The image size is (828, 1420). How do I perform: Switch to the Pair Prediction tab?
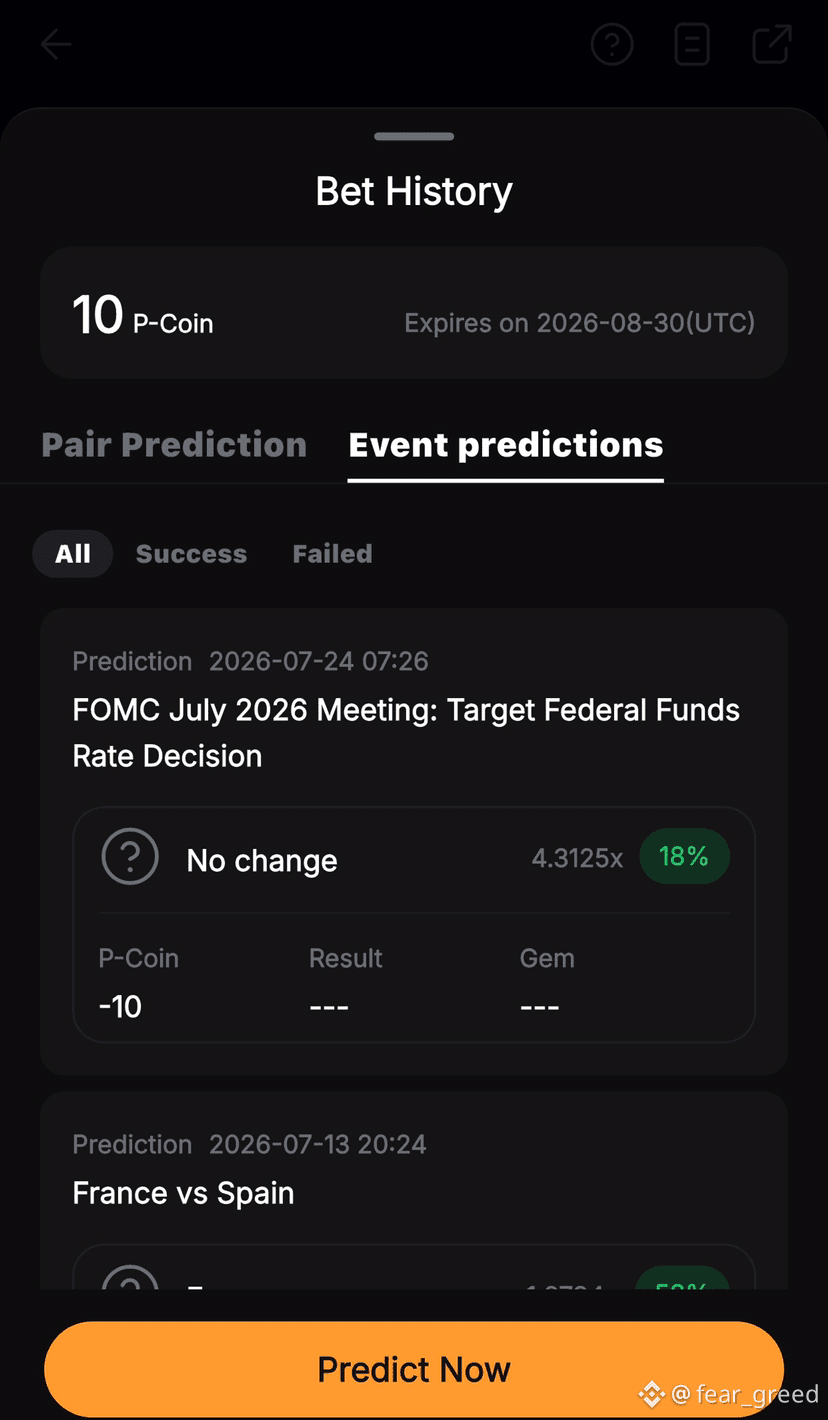(174, 445)
